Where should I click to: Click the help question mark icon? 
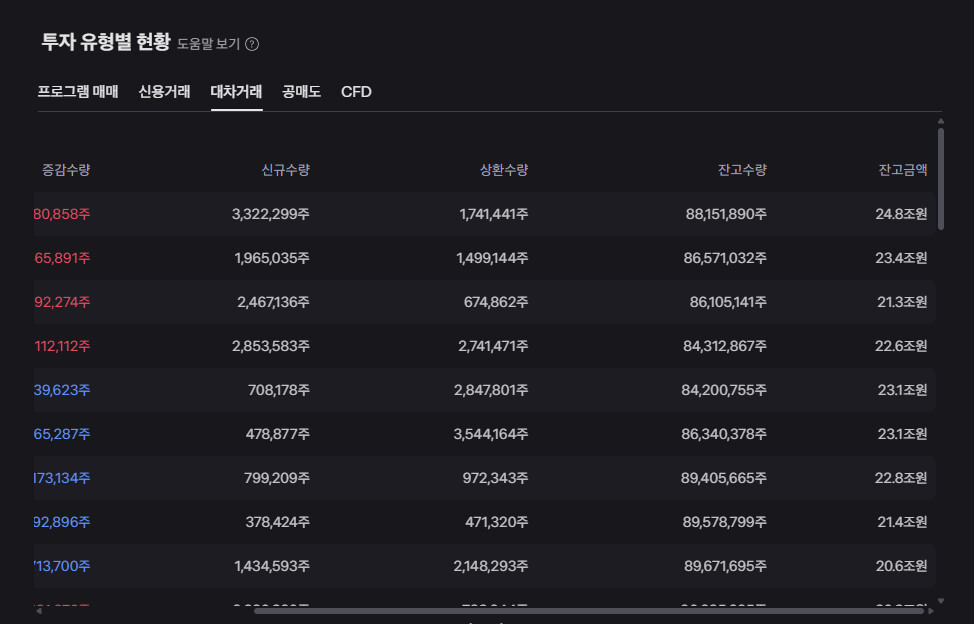pyautogui.click(x=252, y=44)
